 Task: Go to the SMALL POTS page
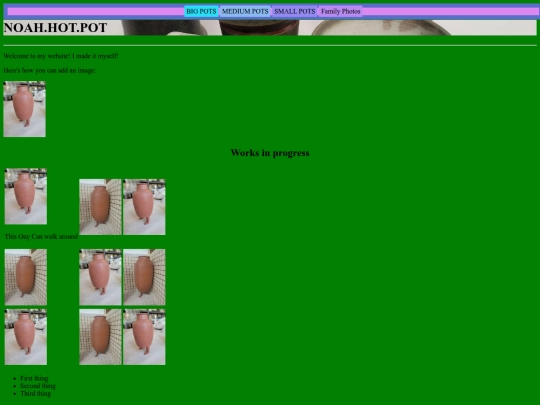tap(294, 11)
